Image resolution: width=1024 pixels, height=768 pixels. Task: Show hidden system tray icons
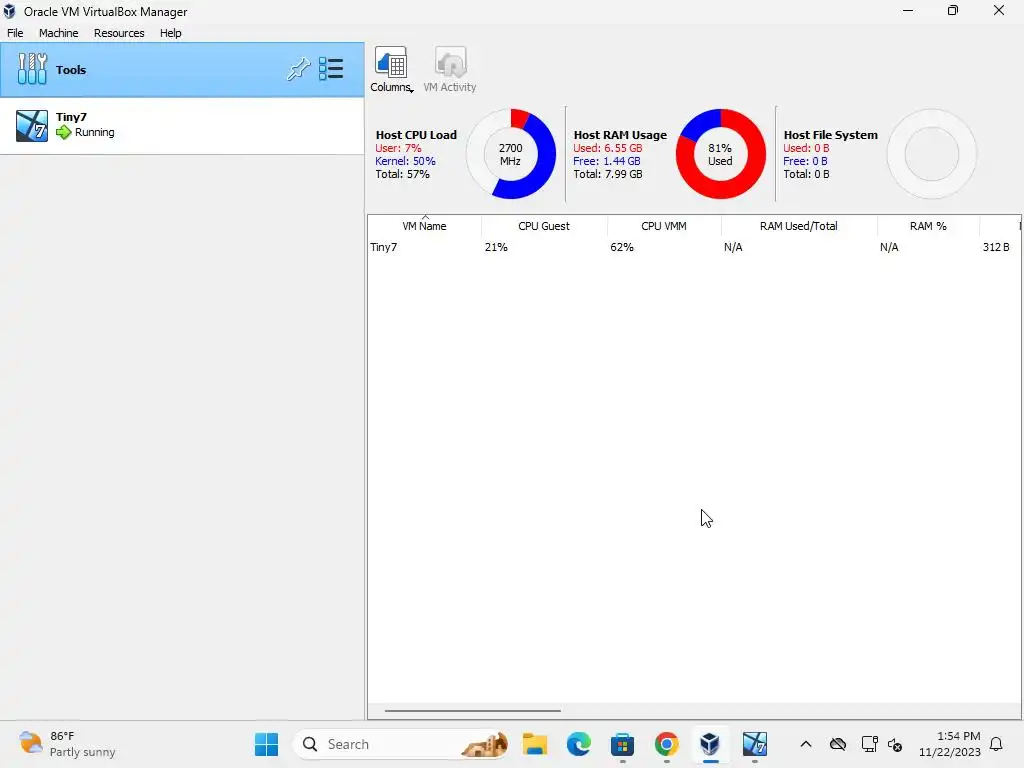coord(806,744)
